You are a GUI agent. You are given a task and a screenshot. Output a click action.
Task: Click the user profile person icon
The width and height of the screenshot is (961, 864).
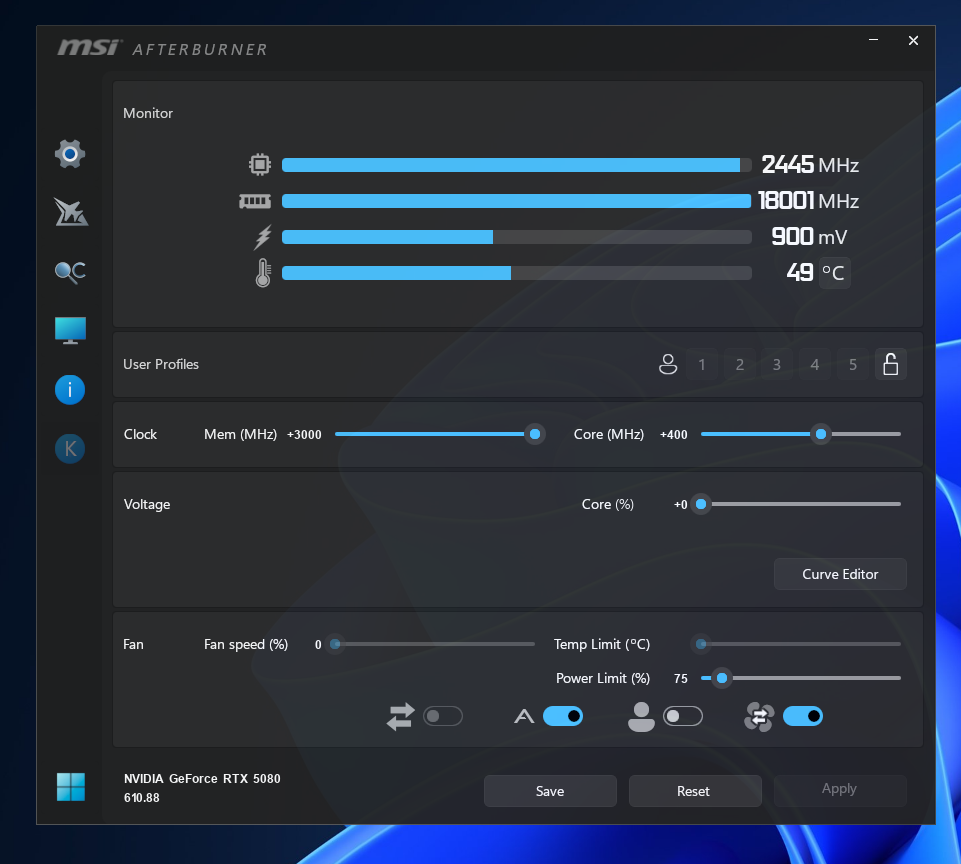pyautogui.click(x=668, y=365)
